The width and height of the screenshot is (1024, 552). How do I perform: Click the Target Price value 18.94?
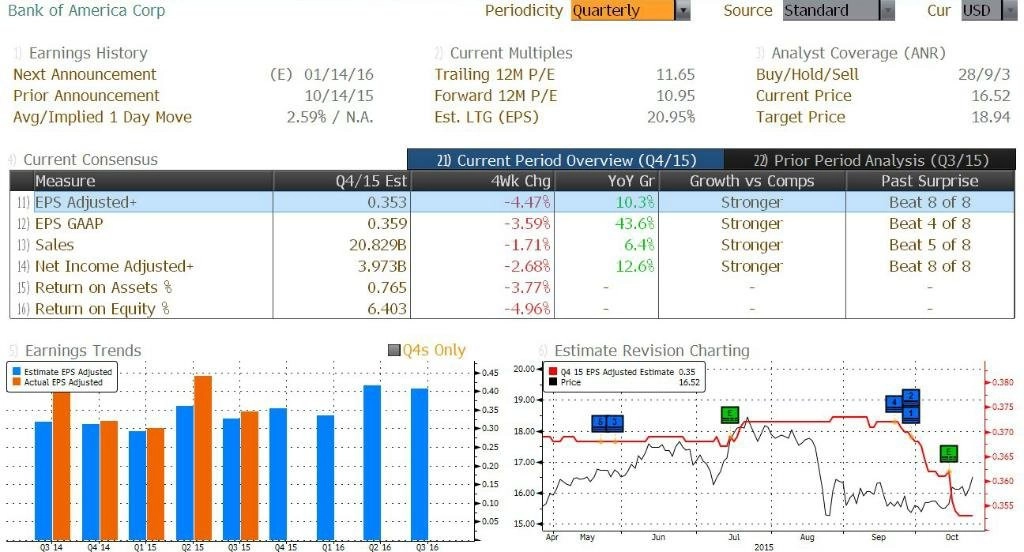pyautogui.click(x=991, y=117)
